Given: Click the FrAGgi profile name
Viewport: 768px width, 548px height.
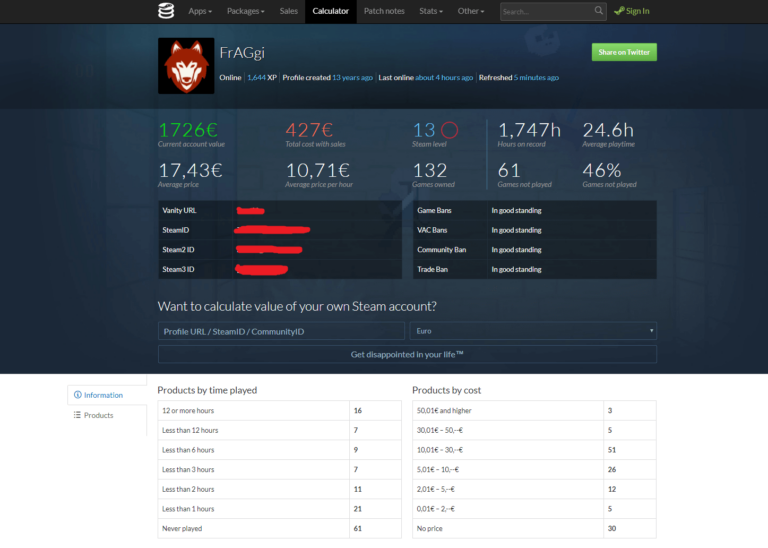Looking at the screenshot, I should (242, 52).
